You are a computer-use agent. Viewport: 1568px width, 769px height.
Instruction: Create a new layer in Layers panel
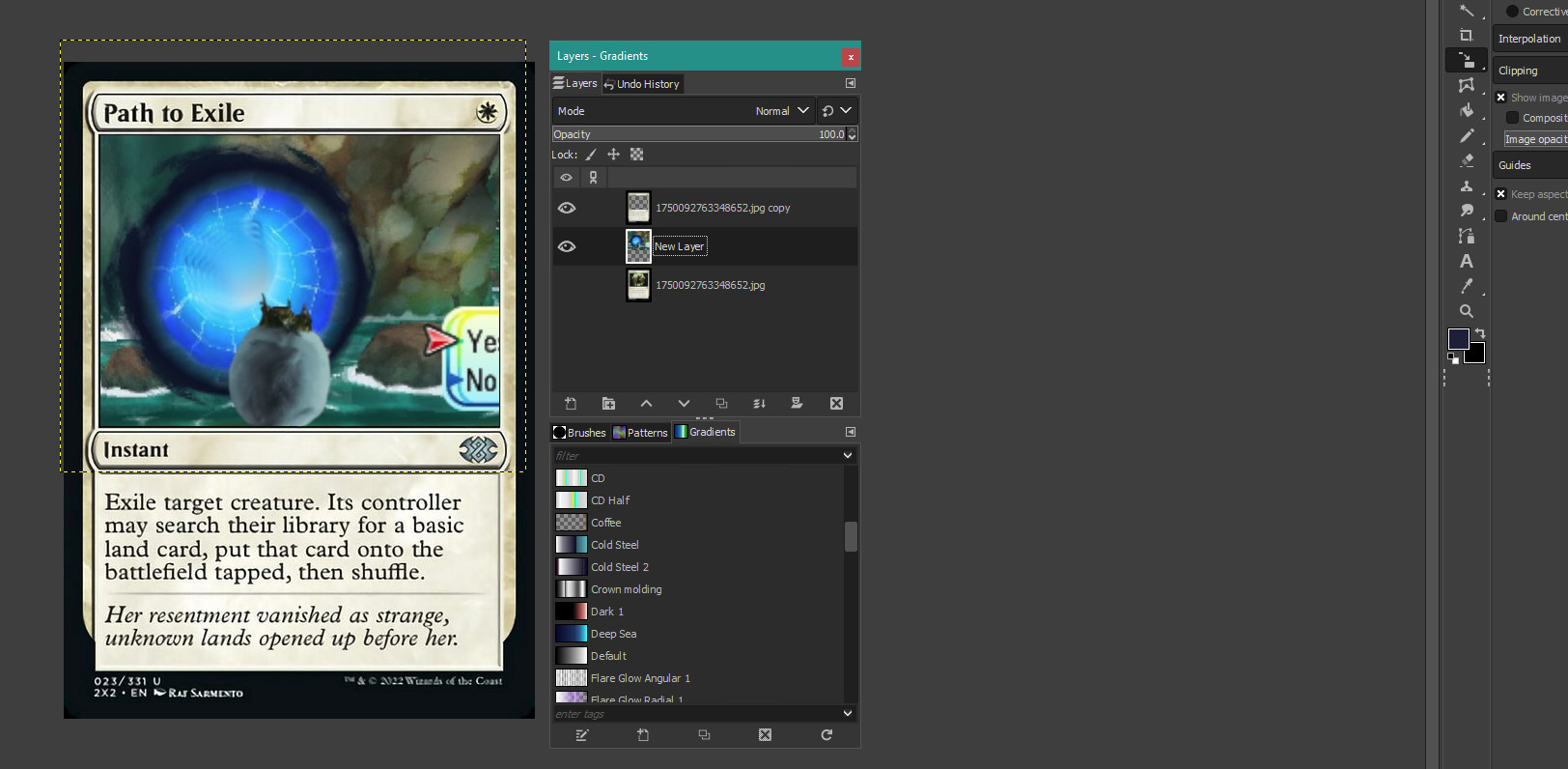[x=571, y=404]
